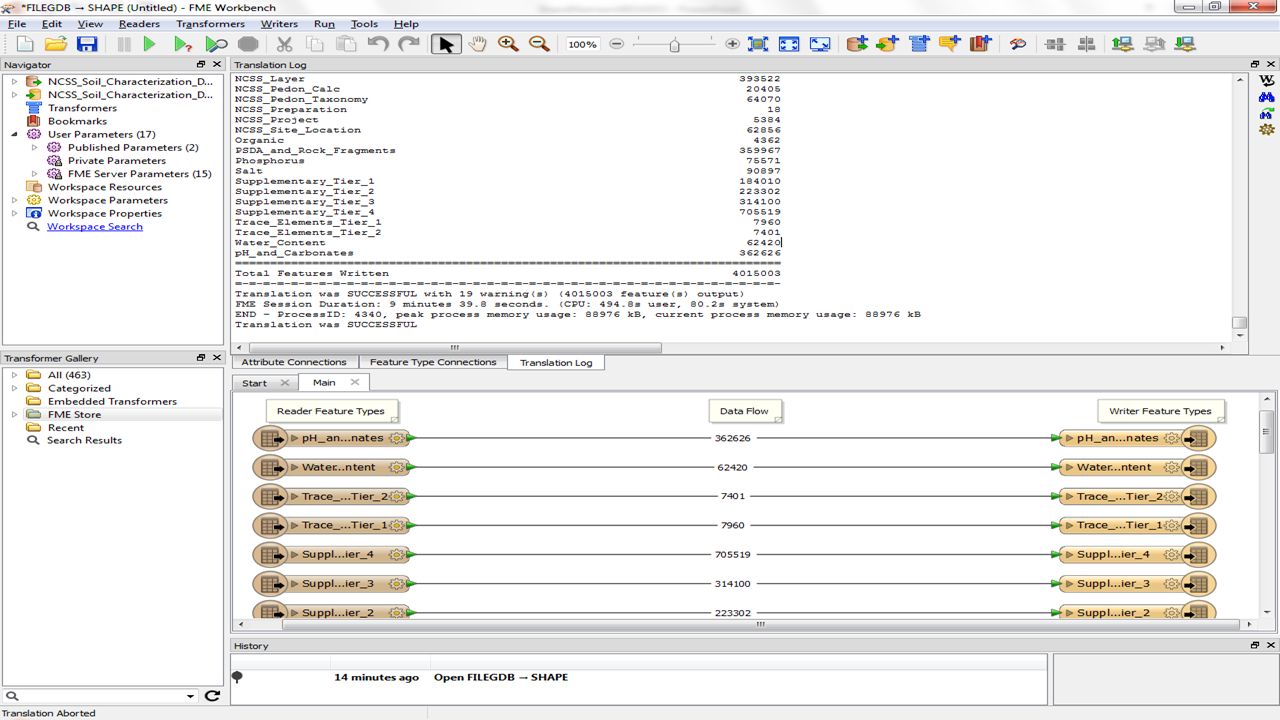1280x720 pixels.
Task: Click the Undo arrow icon
Action: [x=378, y=44]
